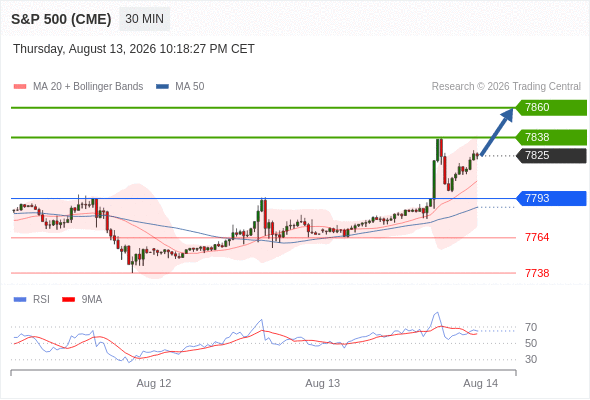Click the 'Aug 13' date axis label
590x400 pixels.
coord(322,383)
